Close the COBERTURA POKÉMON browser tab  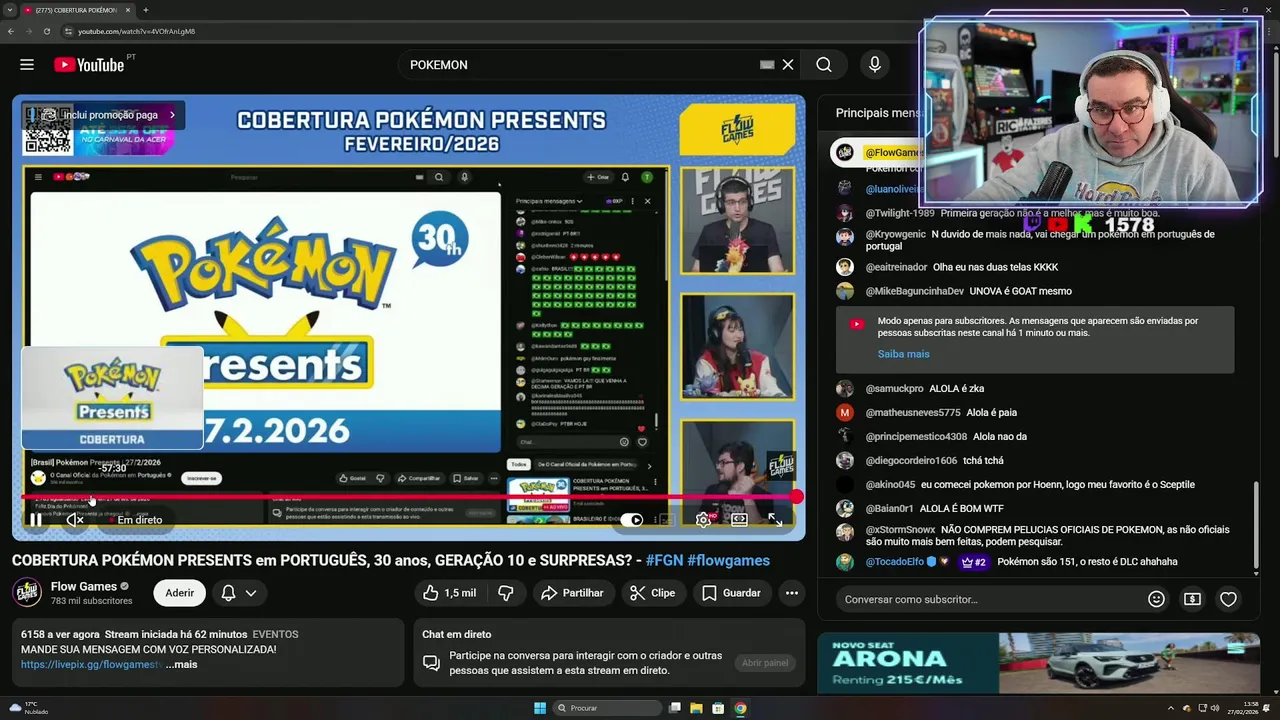128,10
